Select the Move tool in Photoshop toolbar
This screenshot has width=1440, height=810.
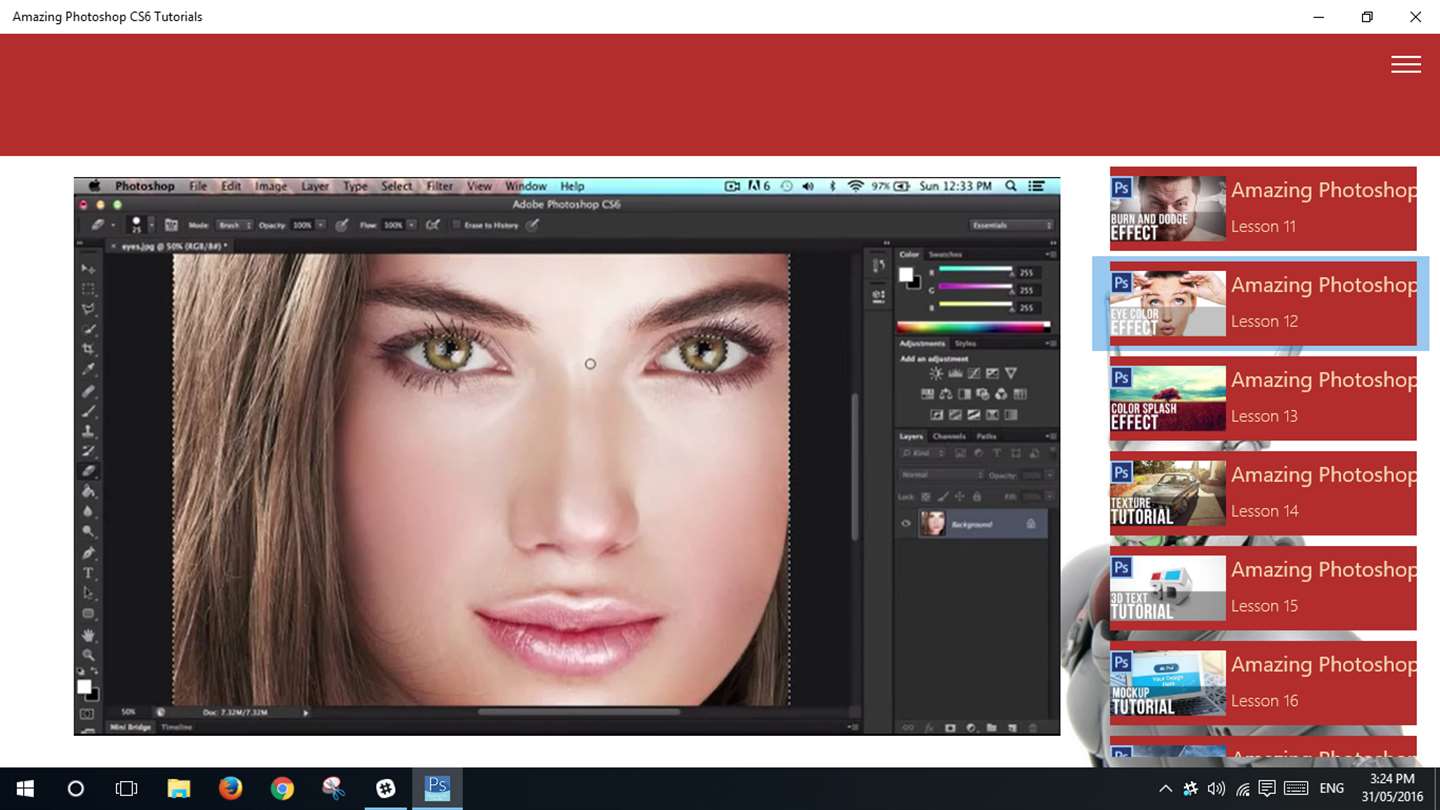click(88, 269)
